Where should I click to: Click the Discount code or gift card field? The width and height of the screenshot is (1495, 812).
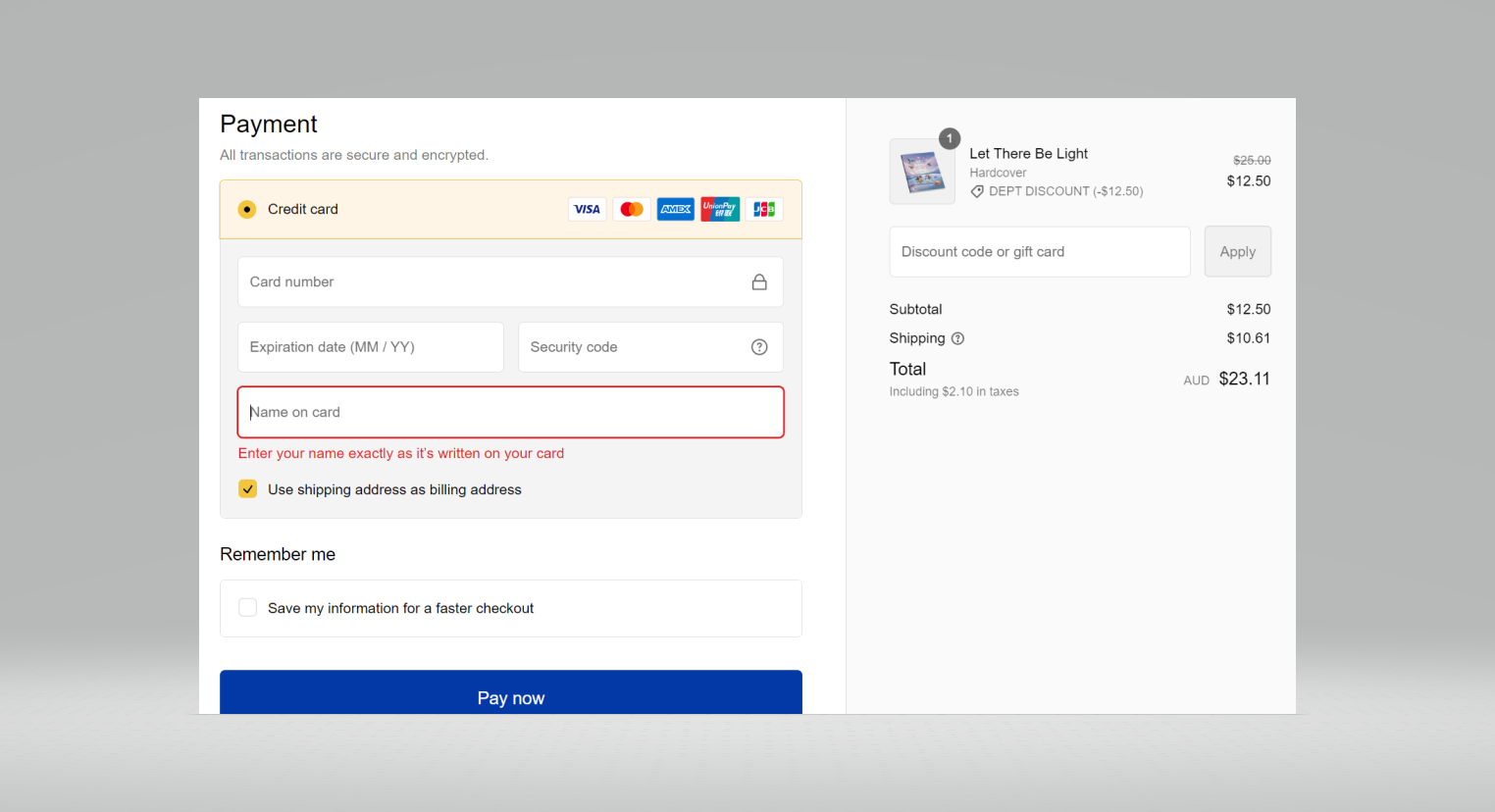1039,252
